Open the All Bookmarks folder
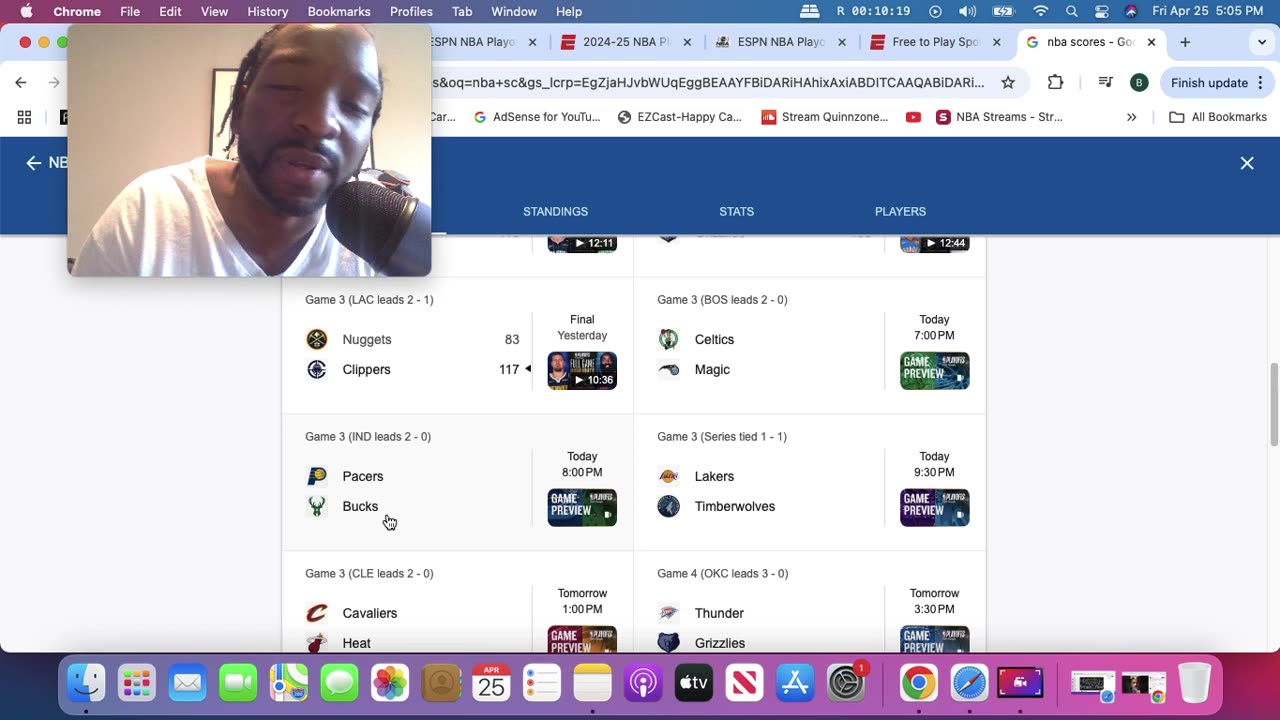 click(1218, 117)
